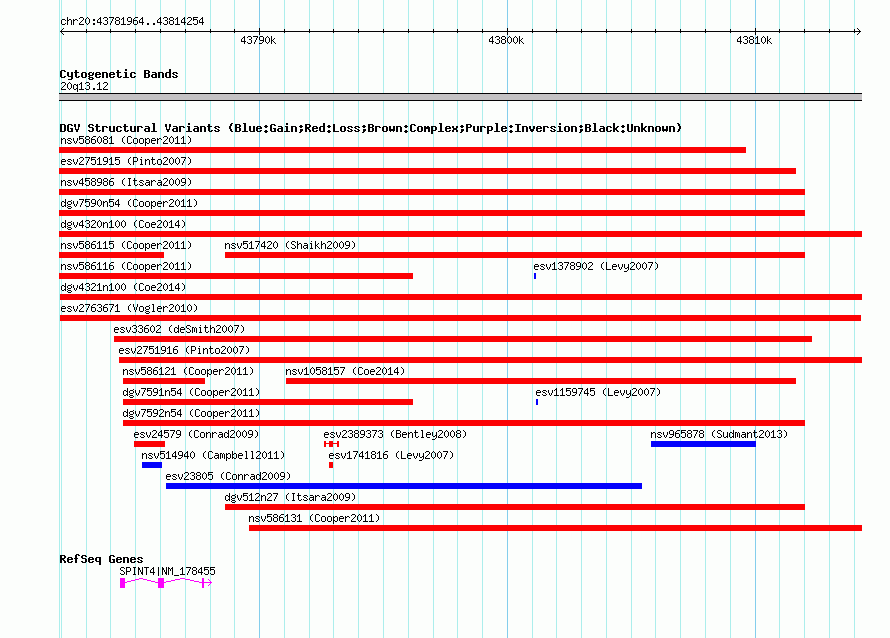Select the esv1159745 (Levy2007) text label
The image size is (890, 638).
598,392
